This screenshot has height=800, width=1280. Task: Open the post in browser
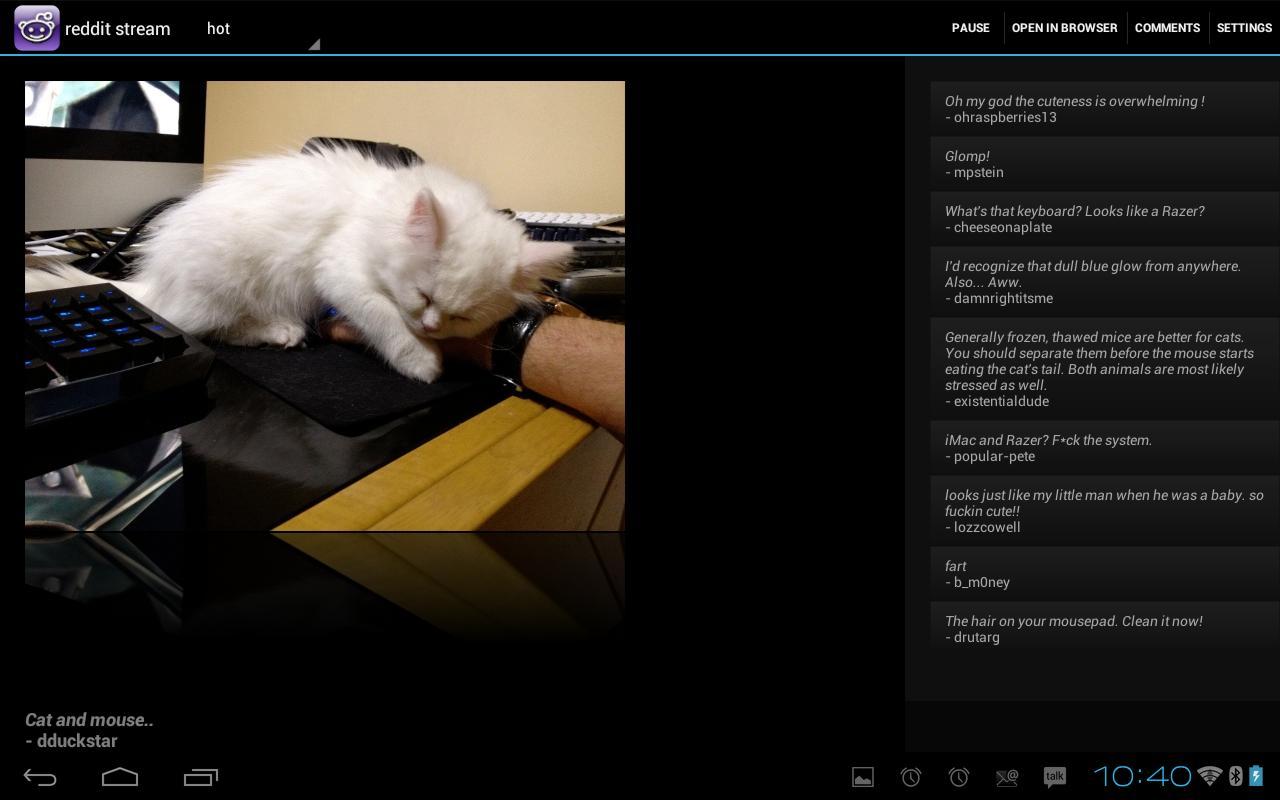(x=1065, y=28)
